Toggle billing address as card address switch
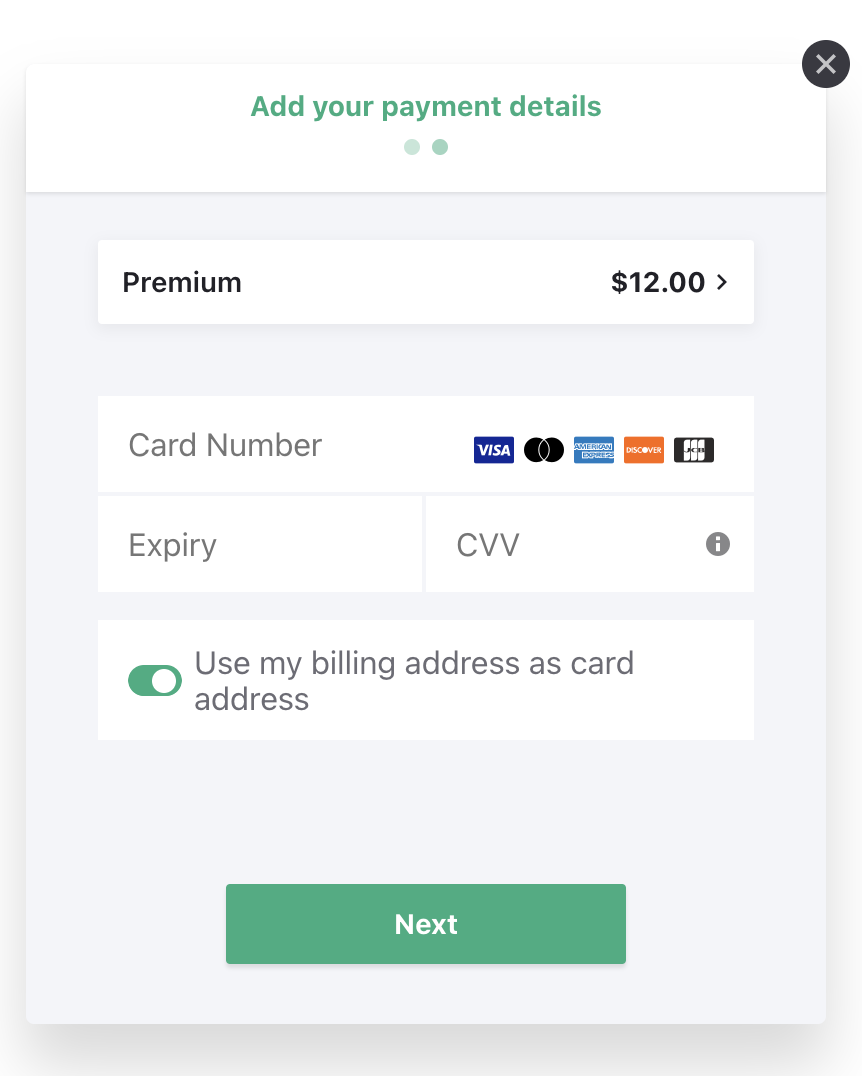 click(x=155, y=681)
